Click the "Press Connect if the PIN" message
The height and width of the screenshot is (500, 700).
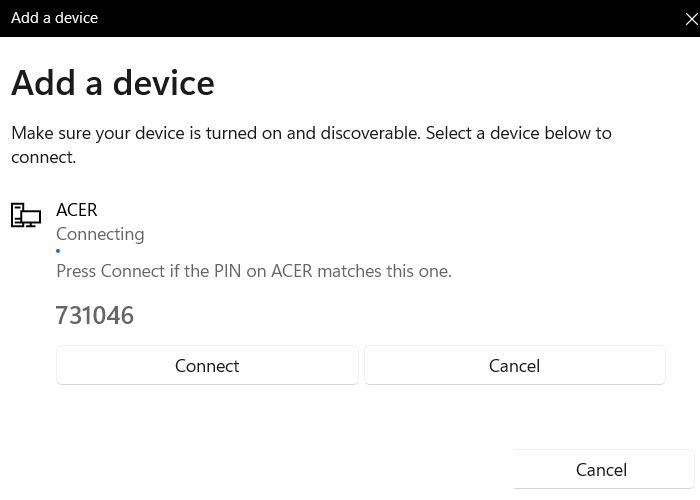(254, 271)
